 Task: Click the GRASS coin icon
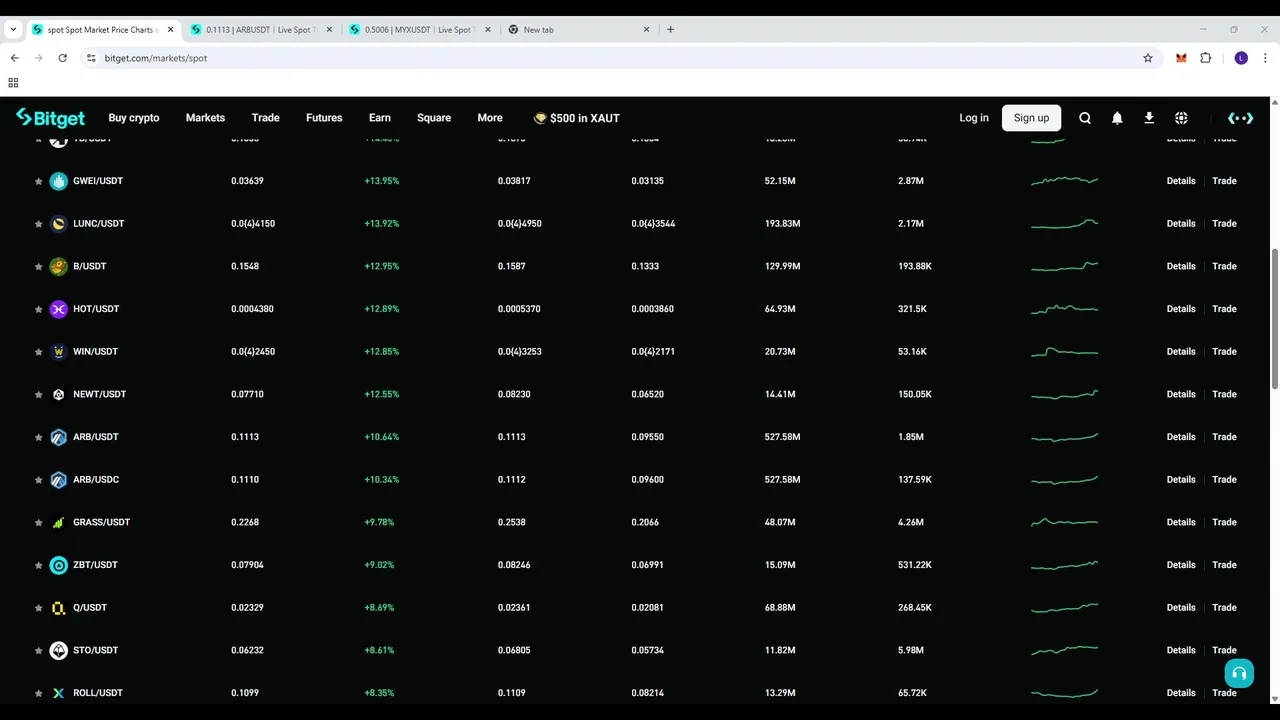pyautogui.click(x=58, y=522)
